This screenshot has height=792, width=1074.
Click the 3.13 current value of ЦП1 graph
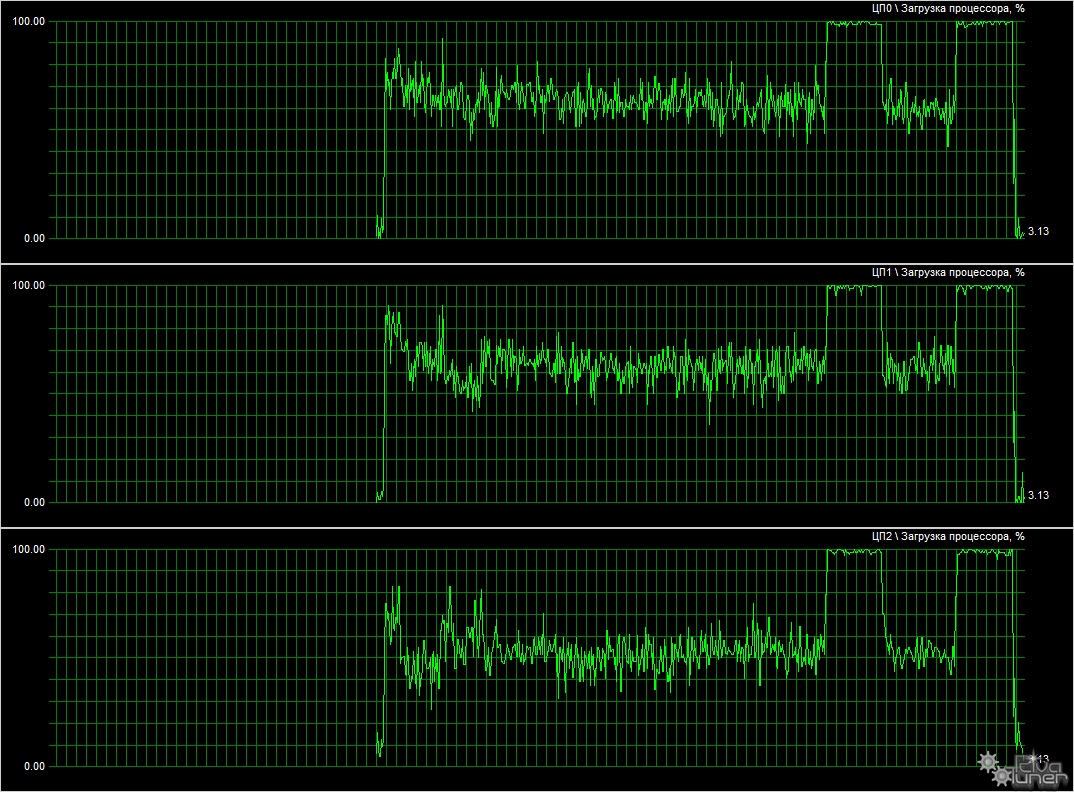point(1038,495)
